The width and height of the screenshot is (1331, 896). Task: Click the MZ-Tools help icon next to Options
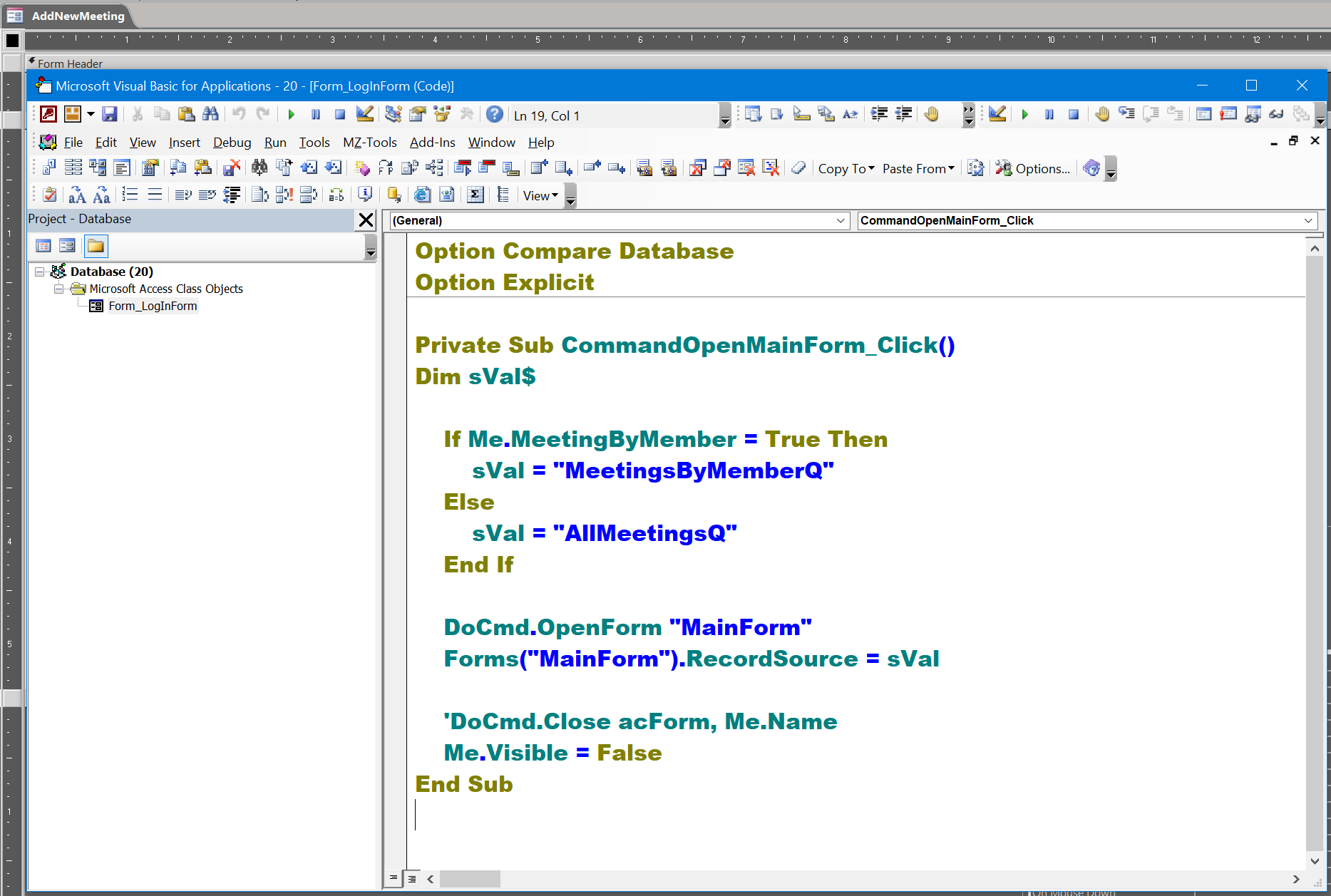coord(1091,168)
